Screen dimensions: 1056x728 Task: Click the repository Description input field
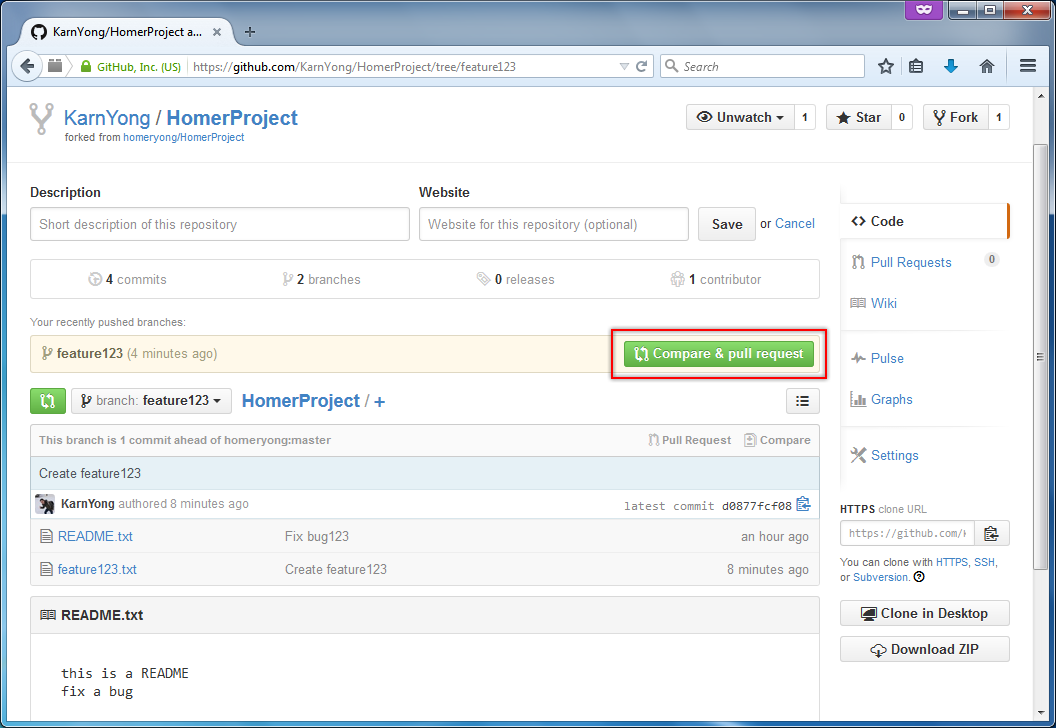coord(219,224)
